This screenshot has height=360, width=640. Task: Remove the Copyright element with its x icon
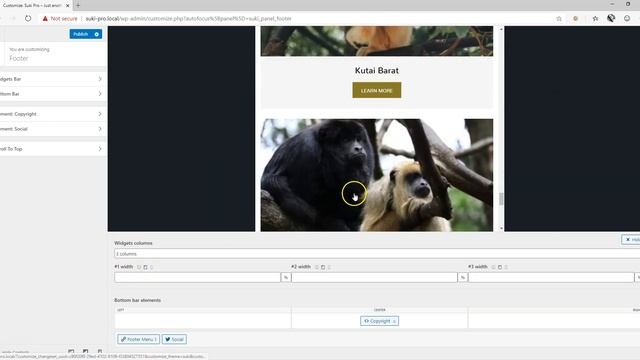[x=394, y=322]
